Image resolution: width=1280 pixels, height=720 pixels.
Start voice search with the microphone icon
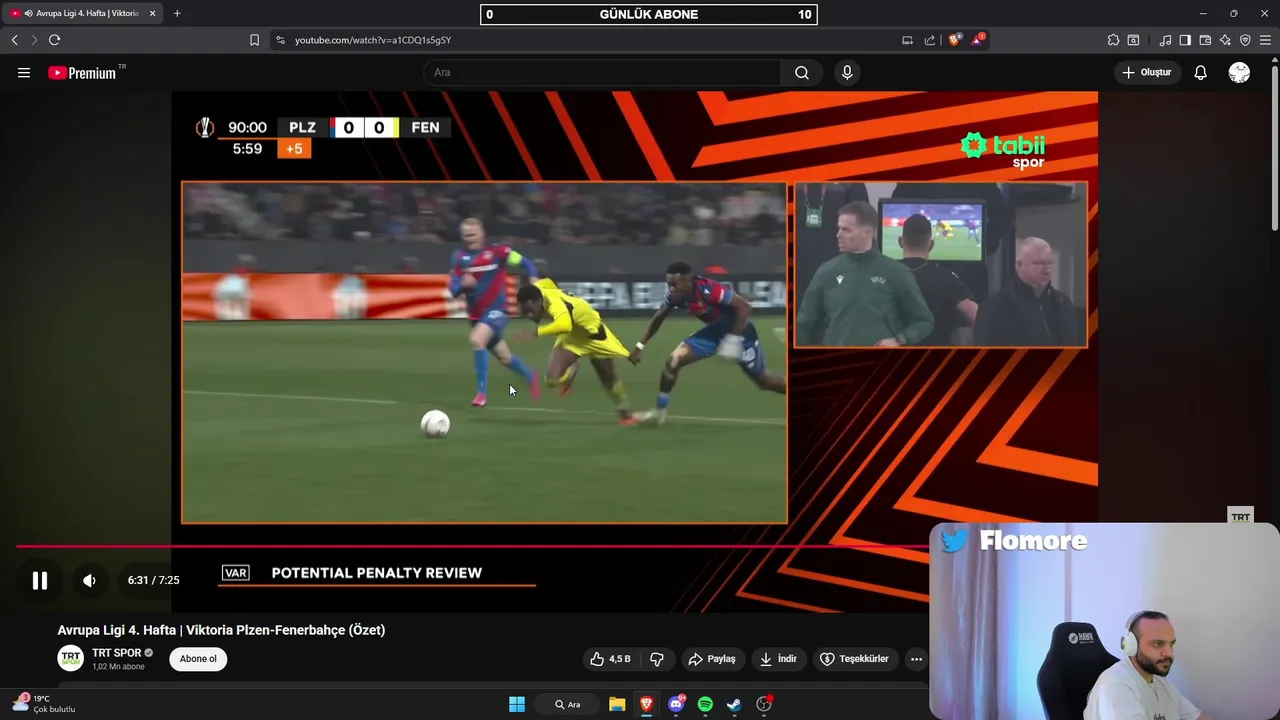tap(847, 72)
